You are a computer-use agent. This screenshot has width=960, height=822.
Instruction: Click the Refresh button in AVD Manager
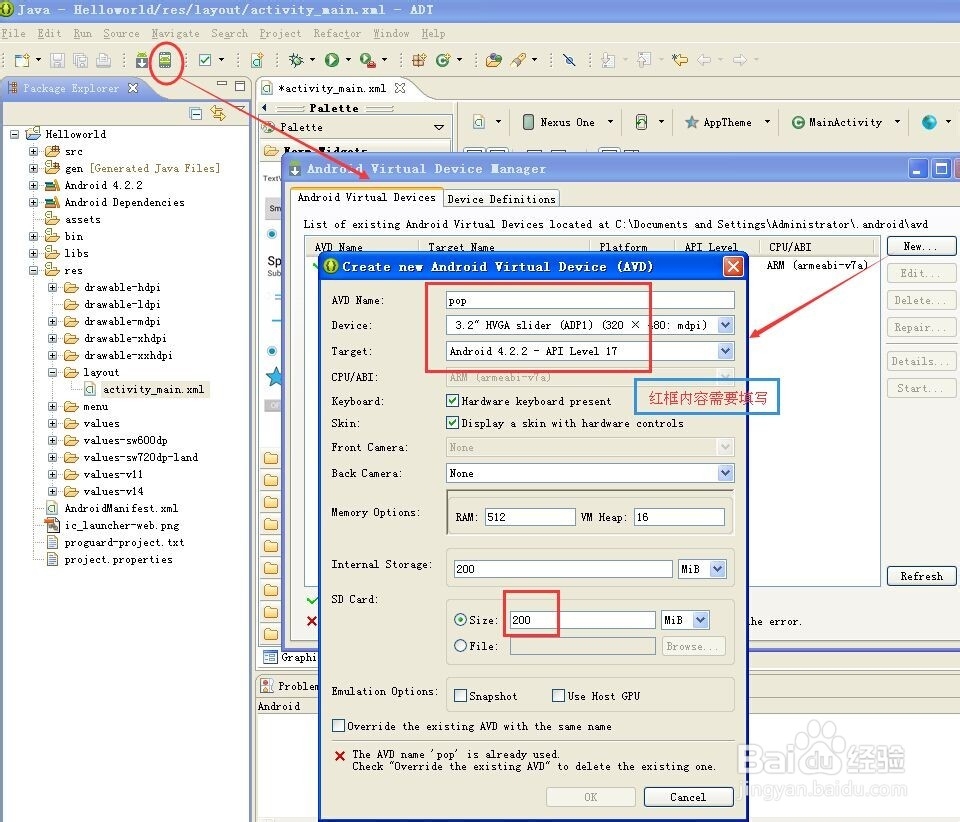921,576
